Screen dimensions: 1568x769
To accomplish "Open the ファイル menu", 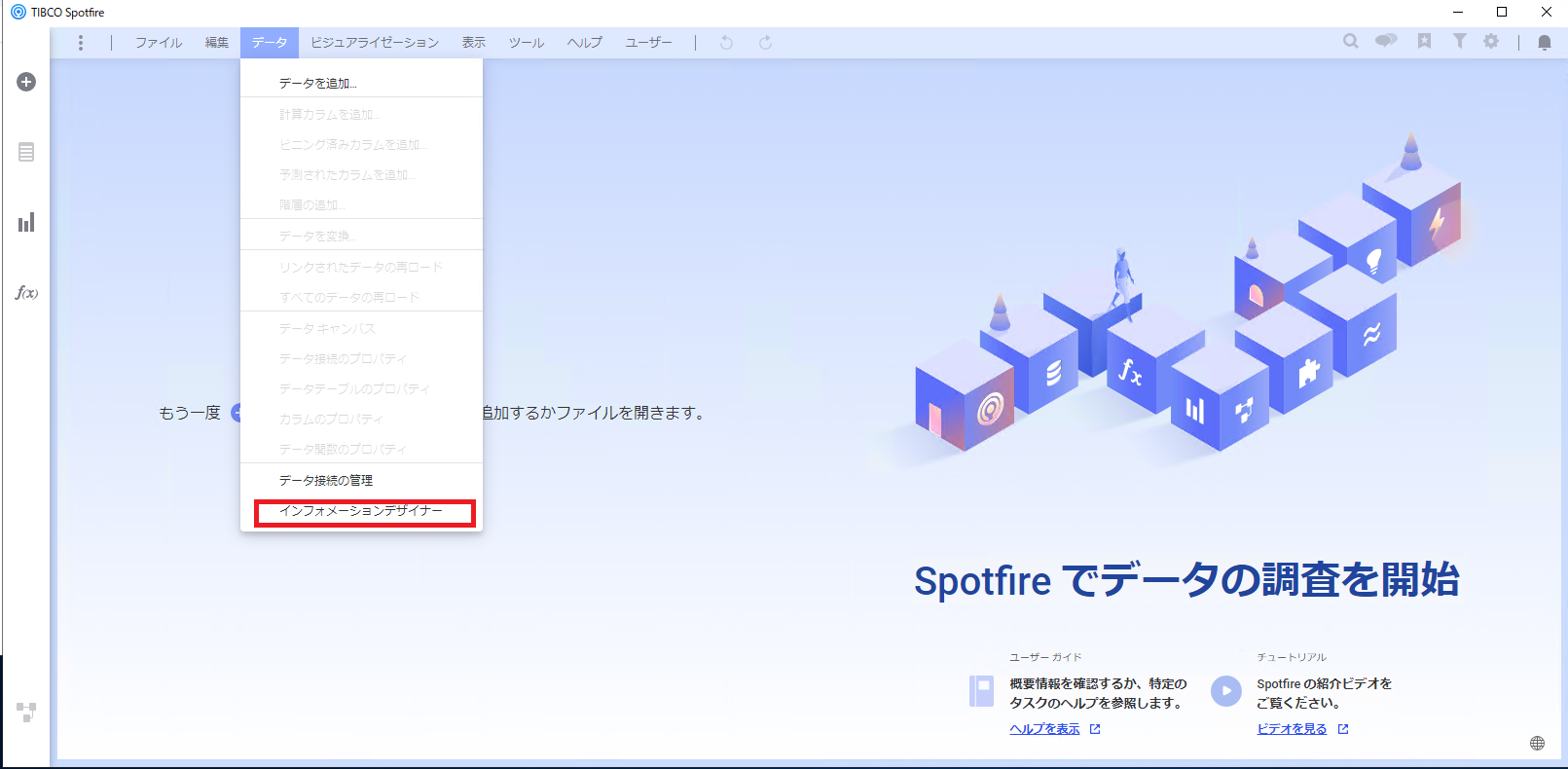I will (x=159, y=43).
